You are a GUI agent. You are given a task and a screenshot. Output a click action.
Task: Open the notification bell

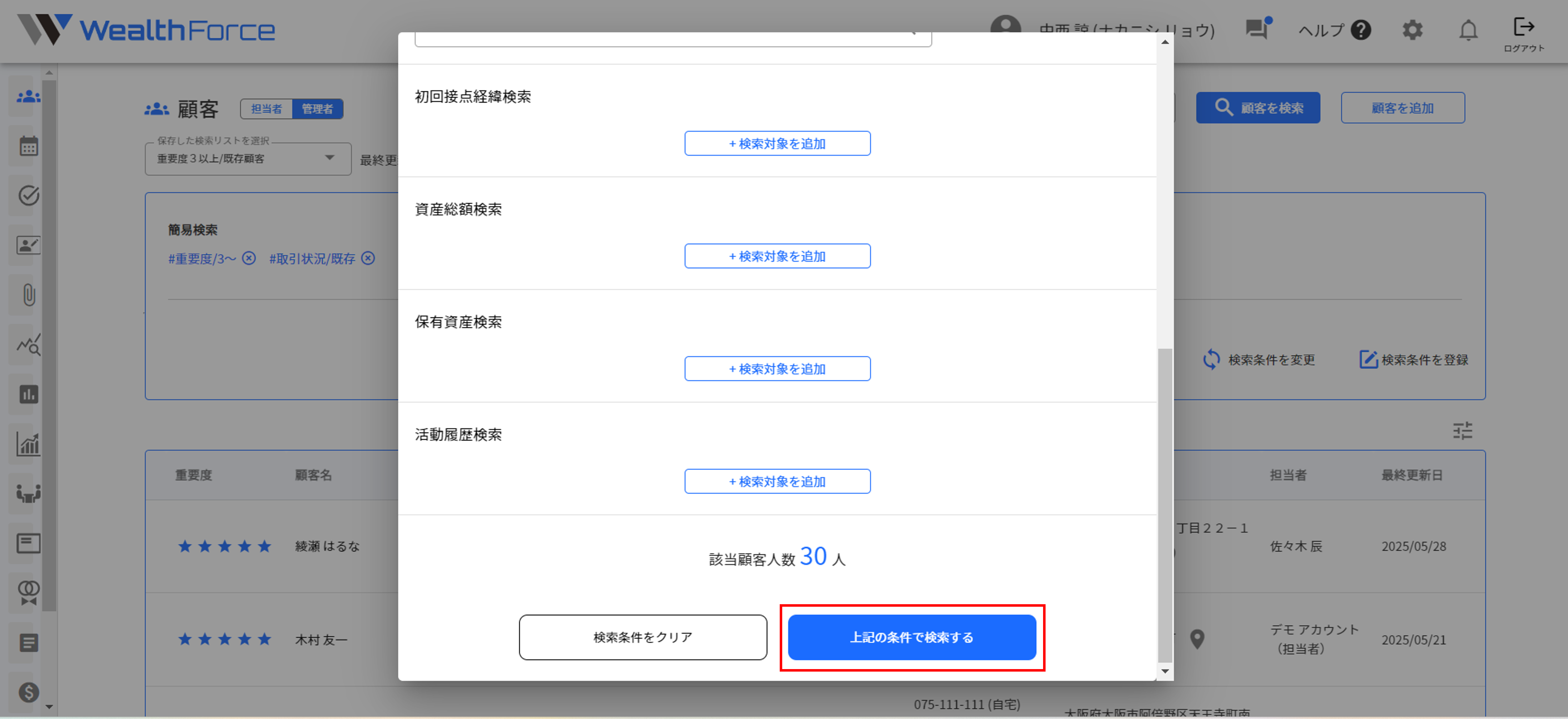[x=1468, y=30]
